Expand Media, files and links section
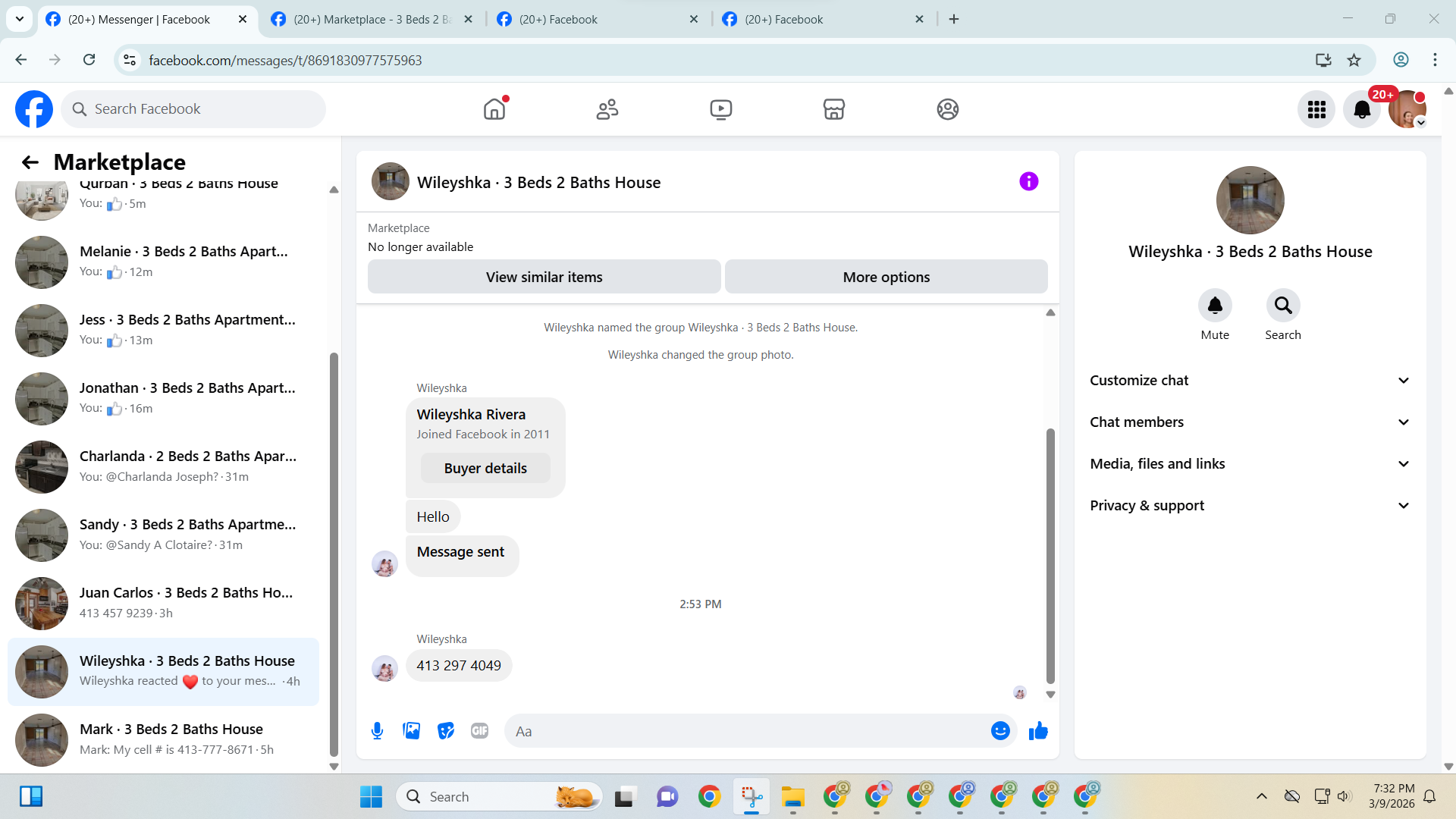 [x=1250, y=464]
